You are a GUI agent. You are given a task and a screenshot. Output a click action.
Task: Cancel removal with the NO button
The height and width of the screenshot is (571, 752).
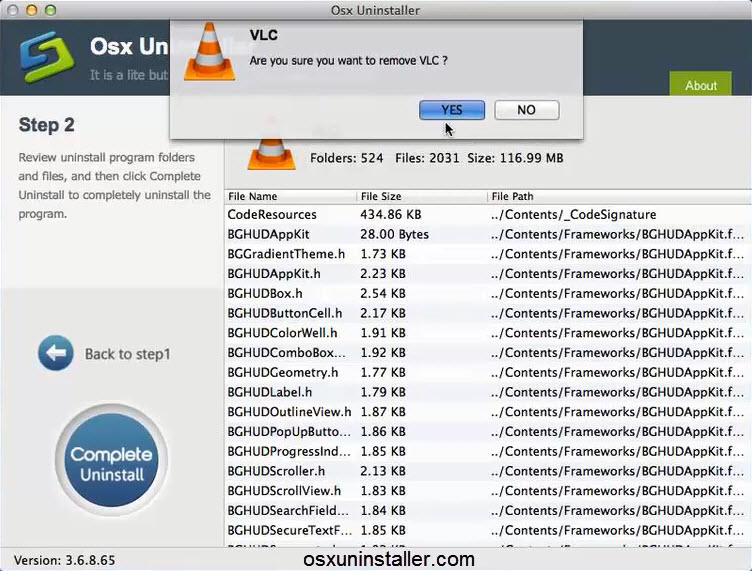(526, 110)
